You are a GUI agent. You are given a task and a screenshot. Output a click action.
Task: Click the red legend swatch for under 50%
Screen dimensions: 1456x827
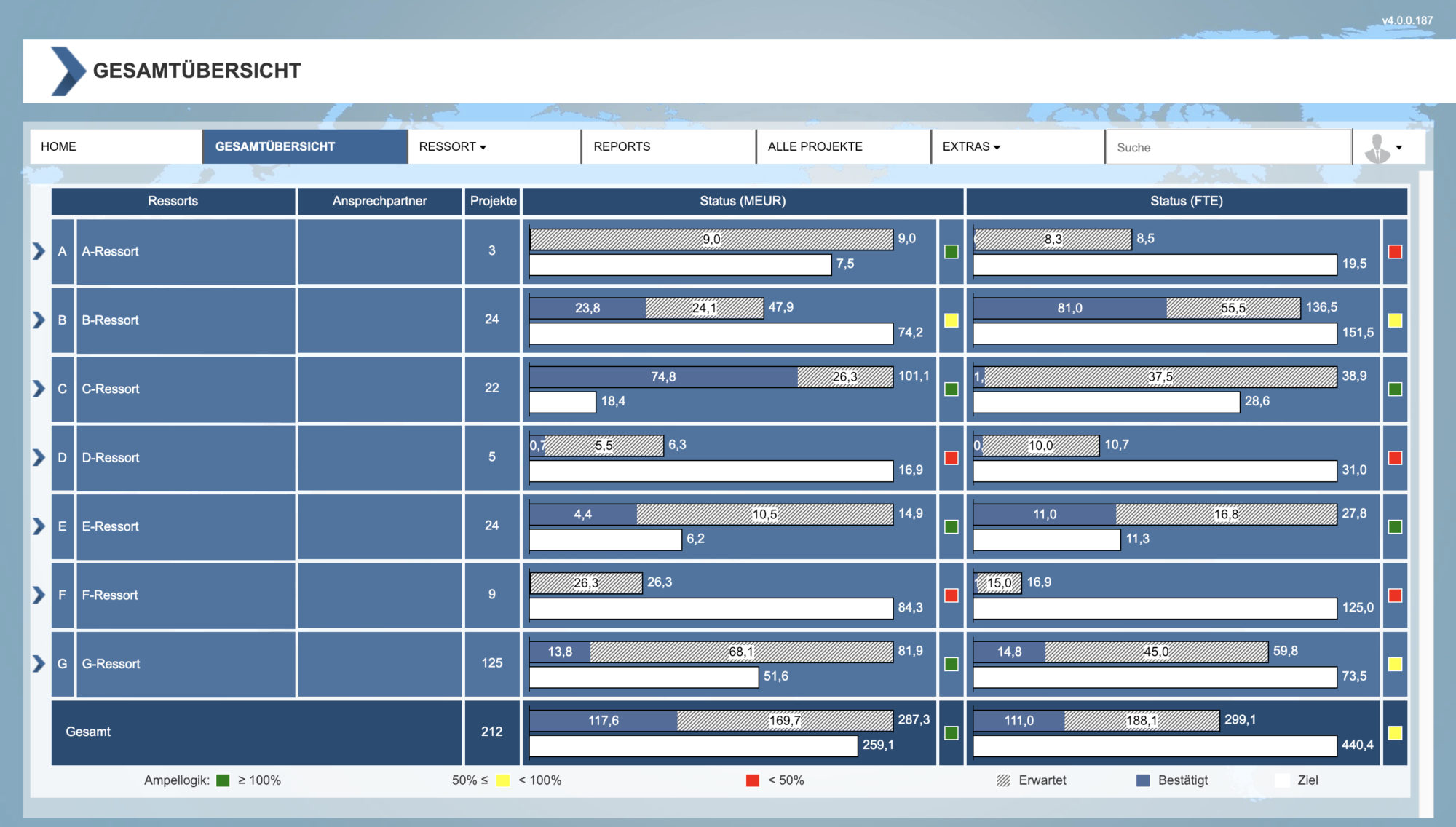click(753, 780)
